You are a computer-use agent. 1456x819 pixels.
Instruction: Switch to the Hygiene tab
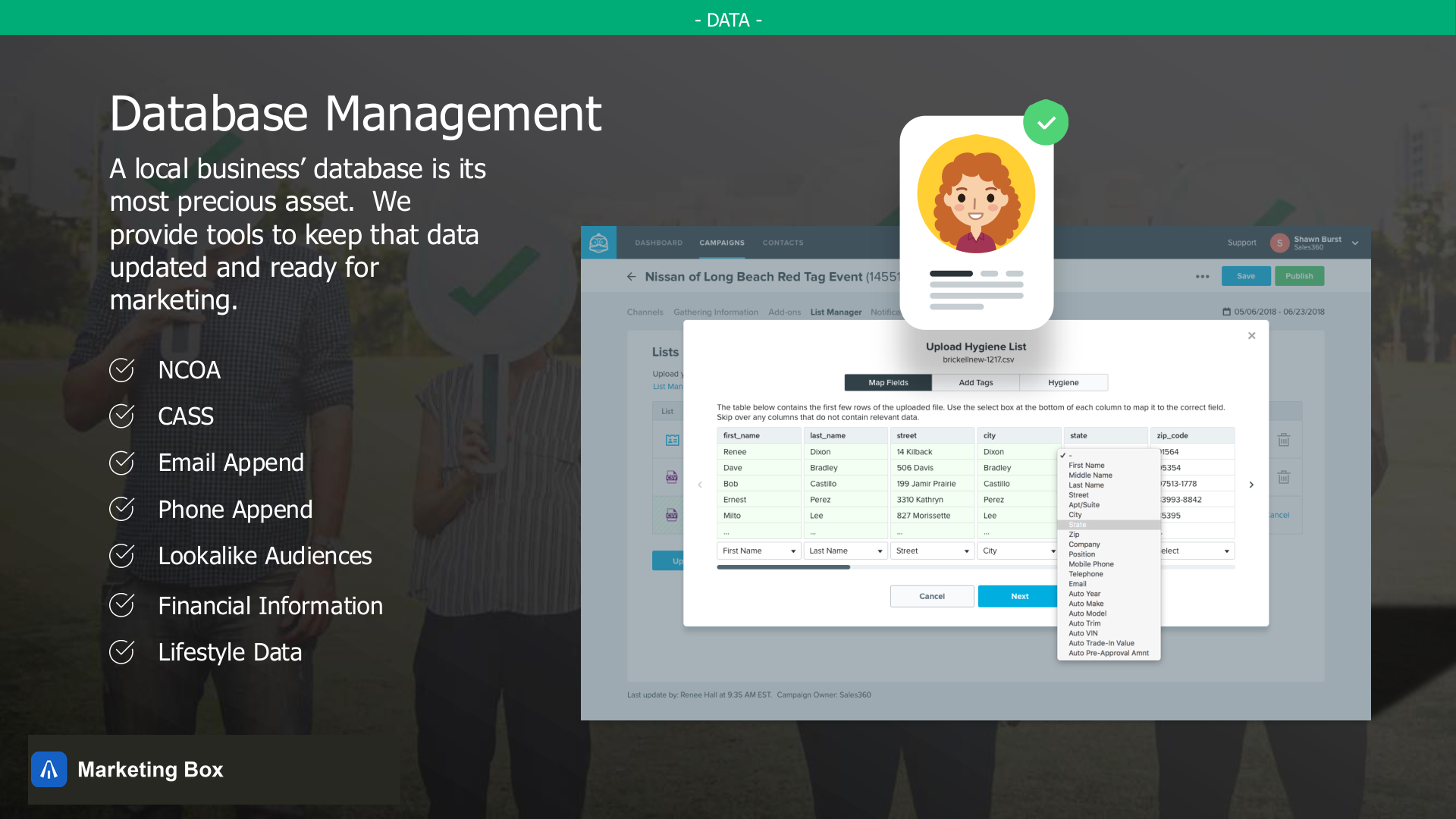(1063, 382)
